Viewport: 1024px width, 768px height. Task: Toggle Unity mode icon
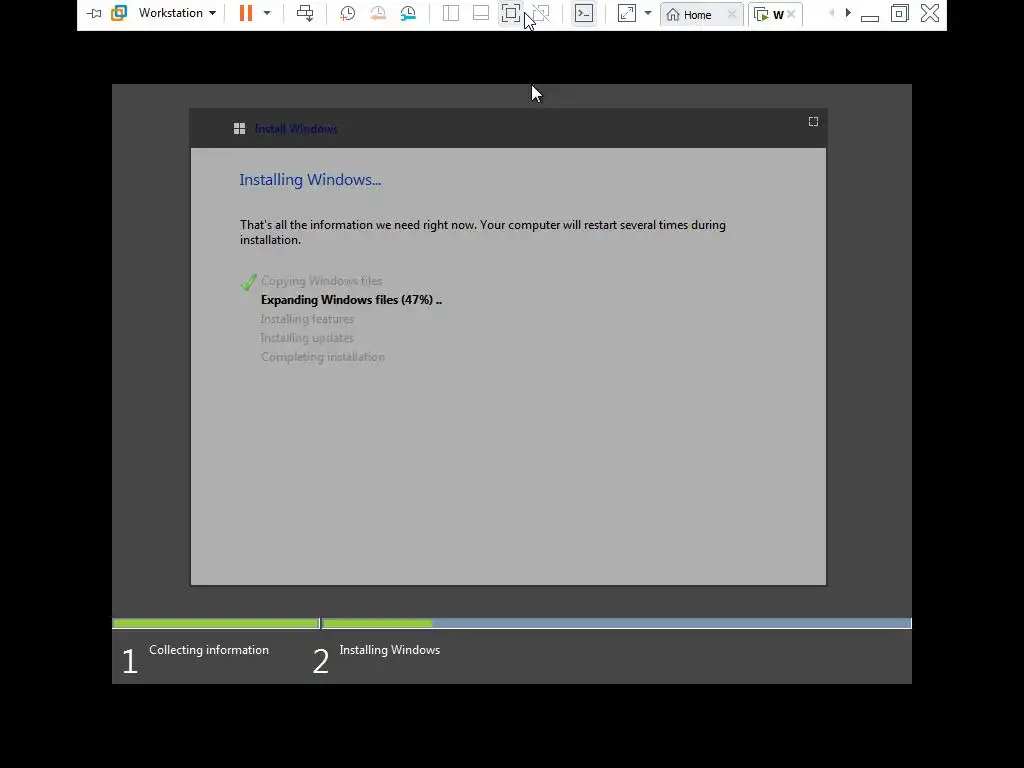point(541,13)
